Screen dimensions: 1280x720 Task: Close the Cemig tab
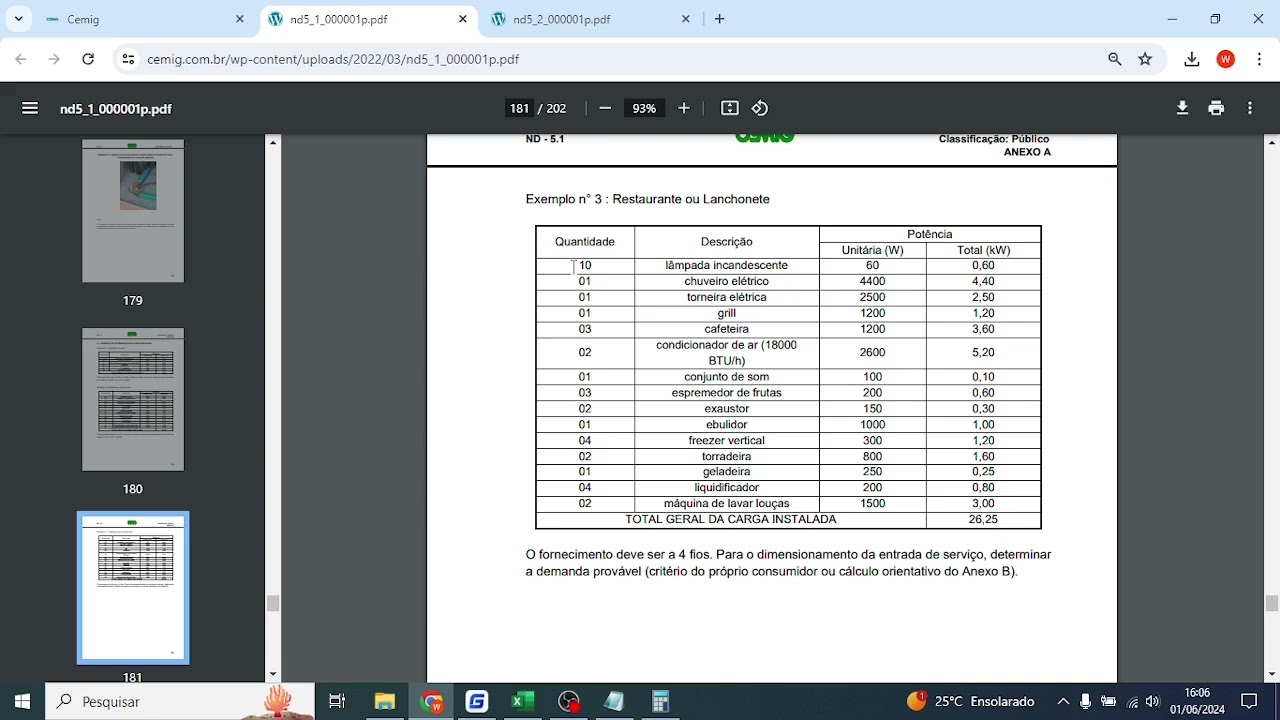tap(240, 19)
